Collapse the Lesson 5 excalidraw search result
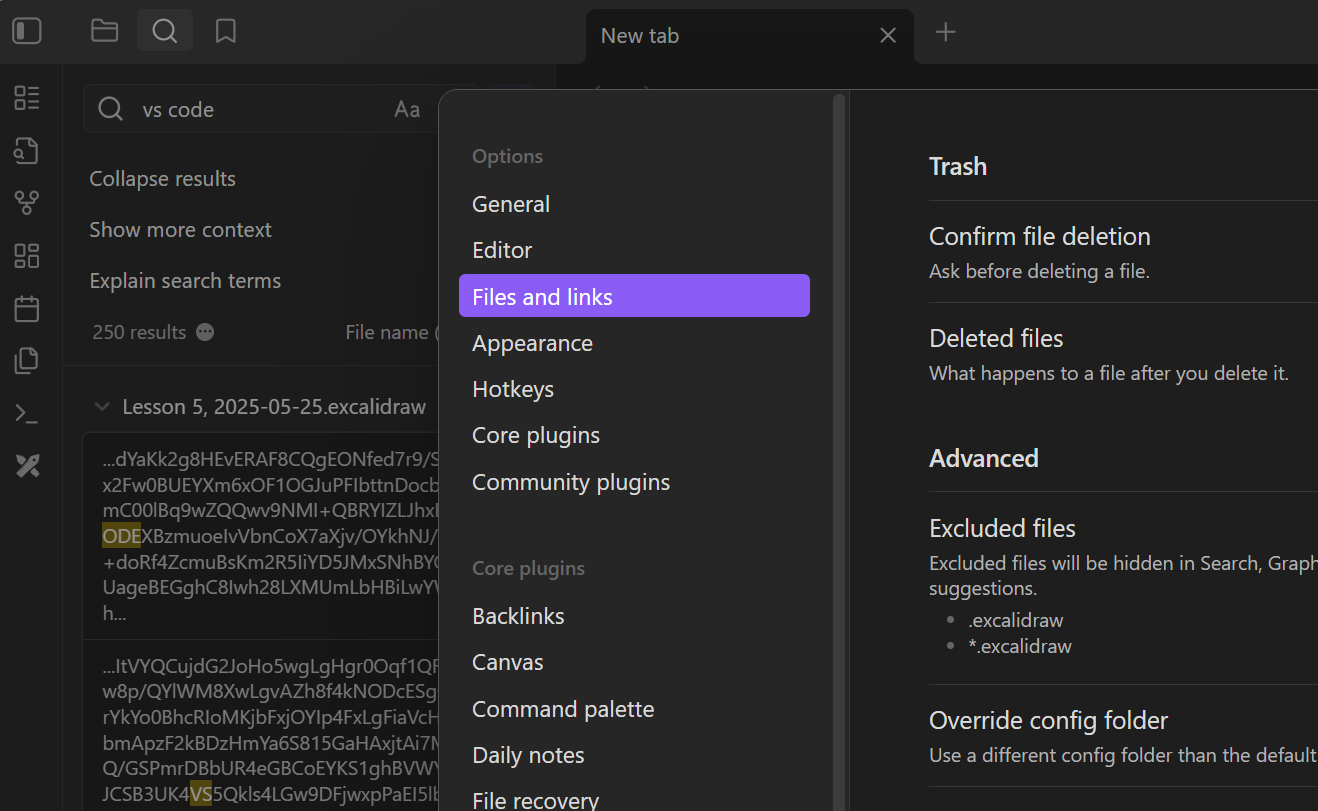This screenshot has height=811, width=1318. pyautogui.click(x=101, y=407)
